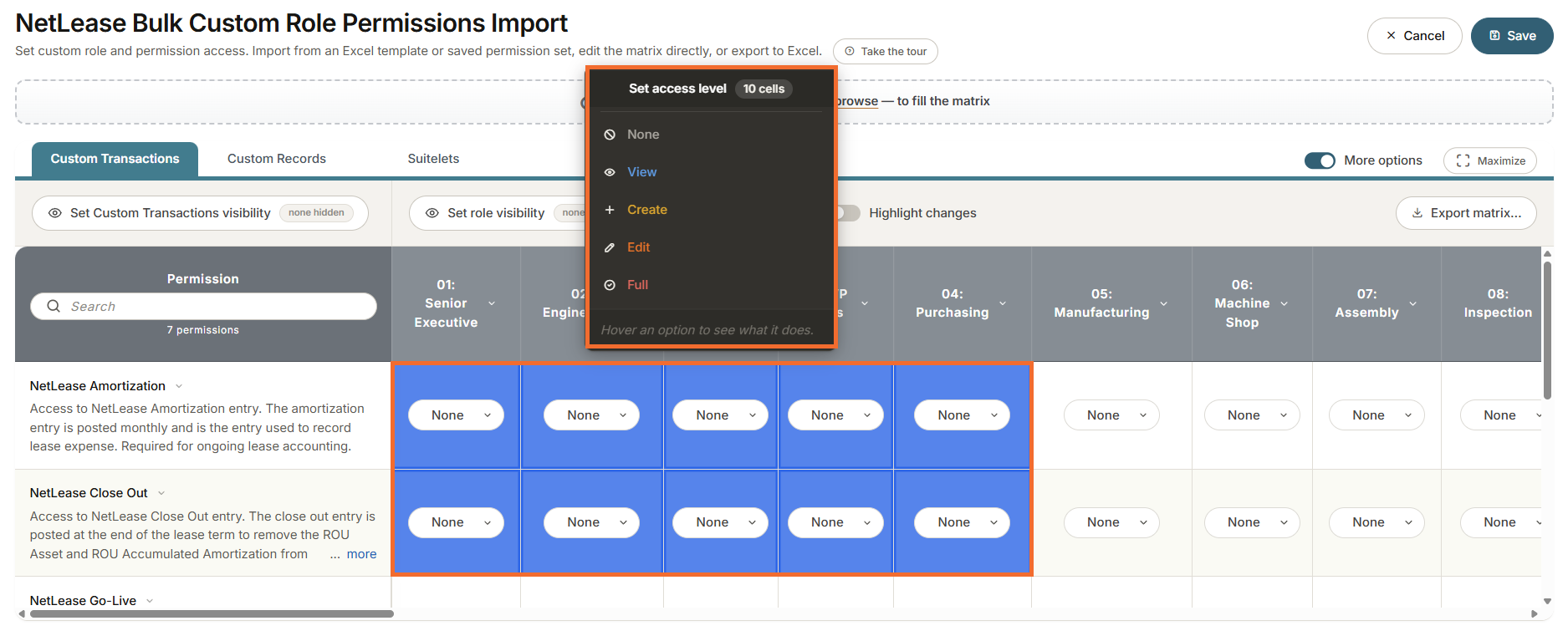The width and height of the screenshot is (1568, 636).
Task: Maximize the matrix view
Action: [x=1489, y=160]
